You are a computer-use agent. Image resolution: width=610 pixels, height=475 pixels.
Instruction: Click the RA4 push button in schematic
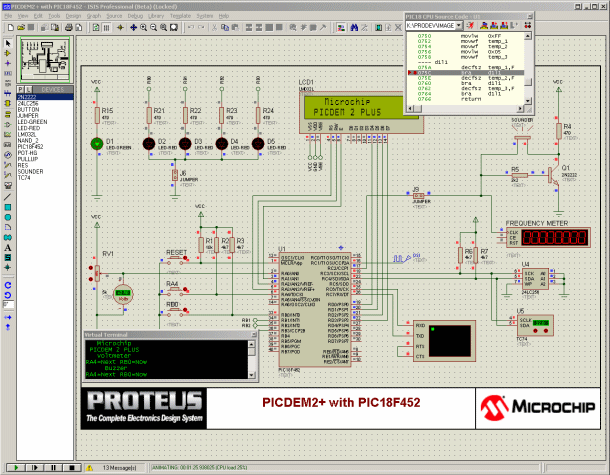pos(175,289)
